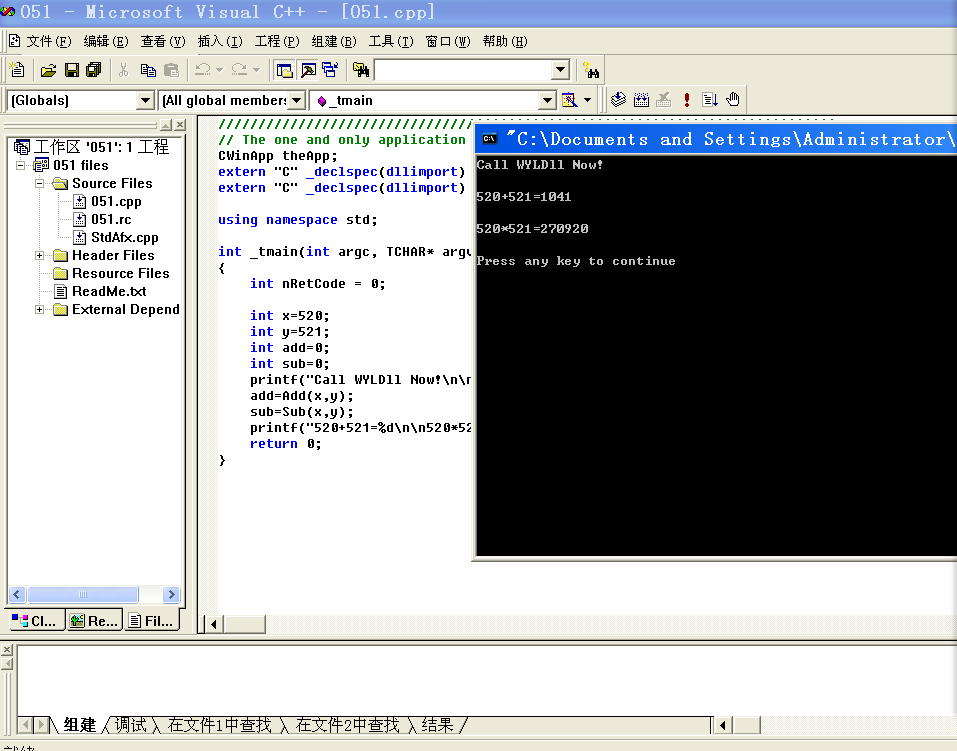Open the WizardBar actions dropdown arrow
The height and width of the screenshot is (751, 957).
coord(587,100)
